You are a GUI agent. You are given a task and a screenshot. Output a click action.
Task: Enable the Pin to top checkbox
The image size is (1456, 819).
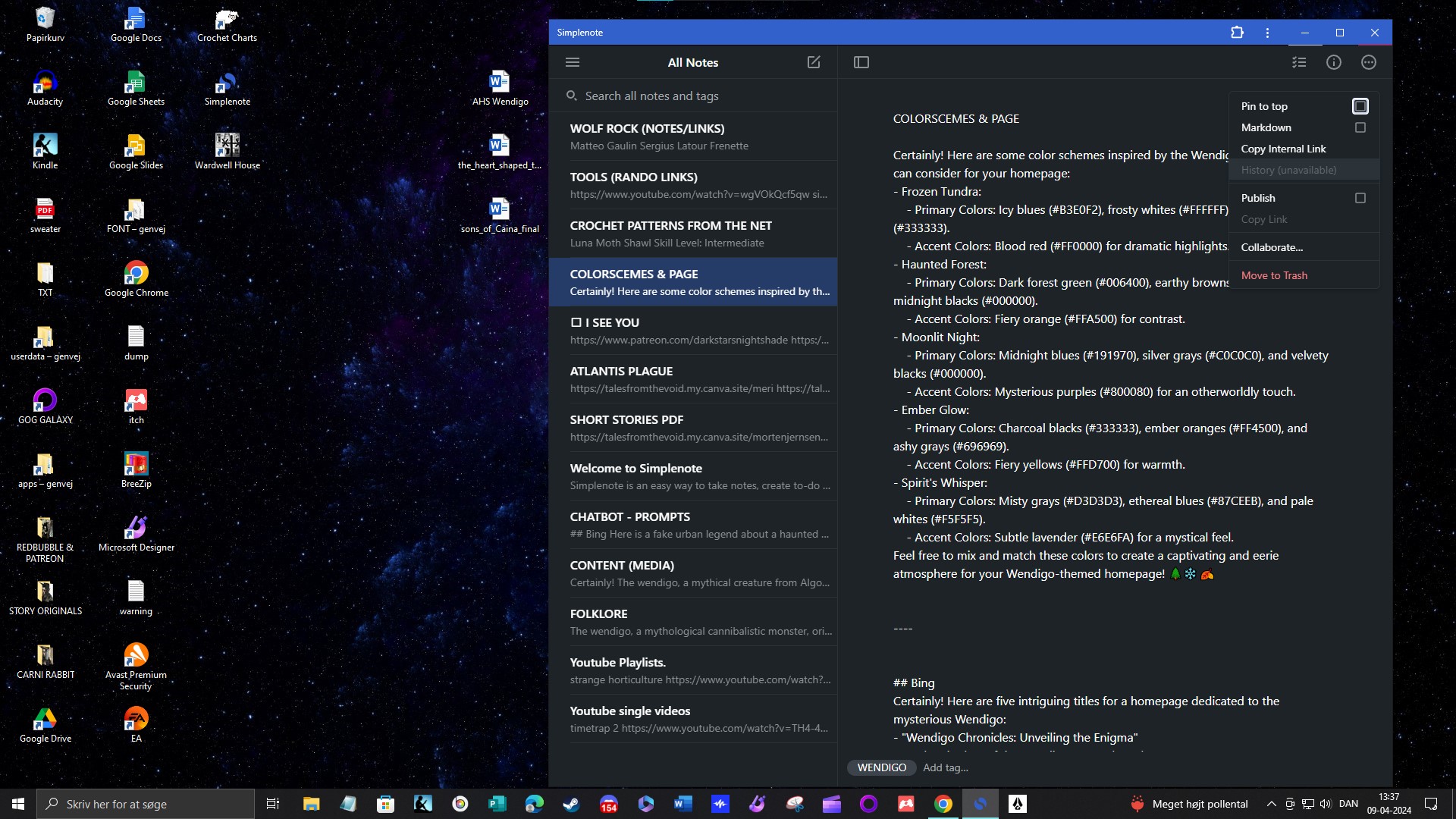click(1360, 106)
